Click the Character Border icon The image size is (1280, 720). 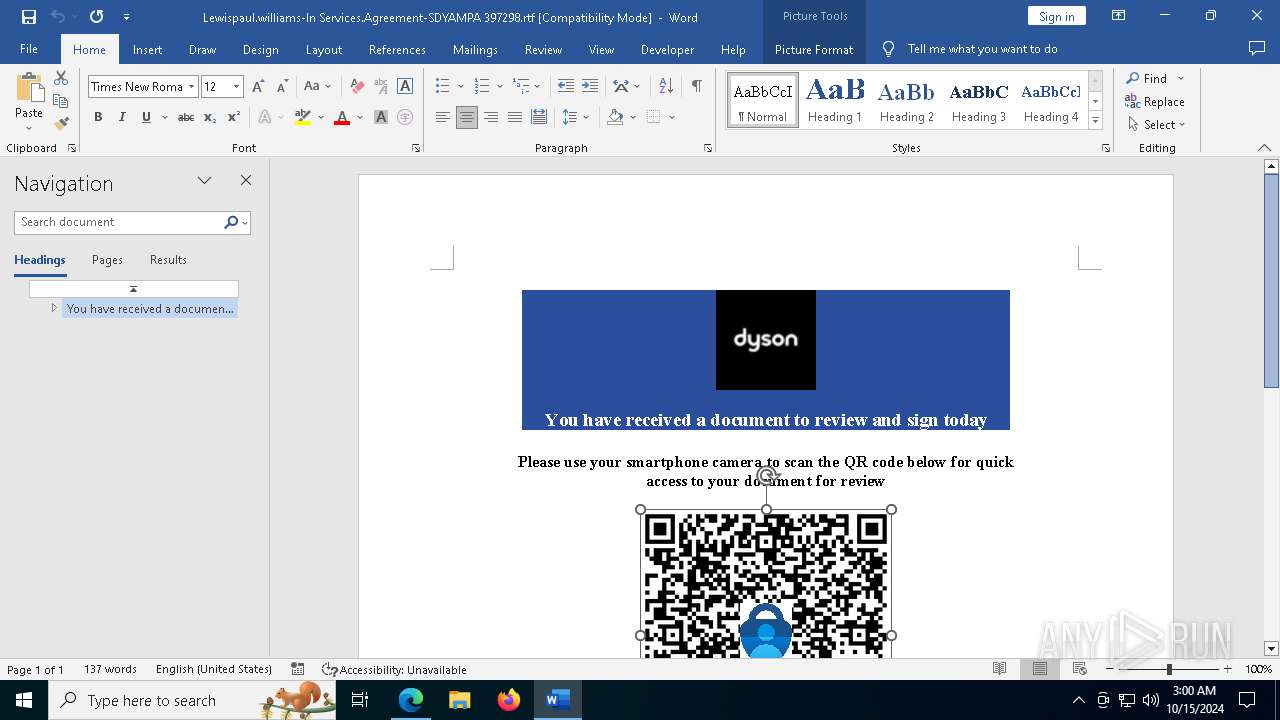point(405,86)
